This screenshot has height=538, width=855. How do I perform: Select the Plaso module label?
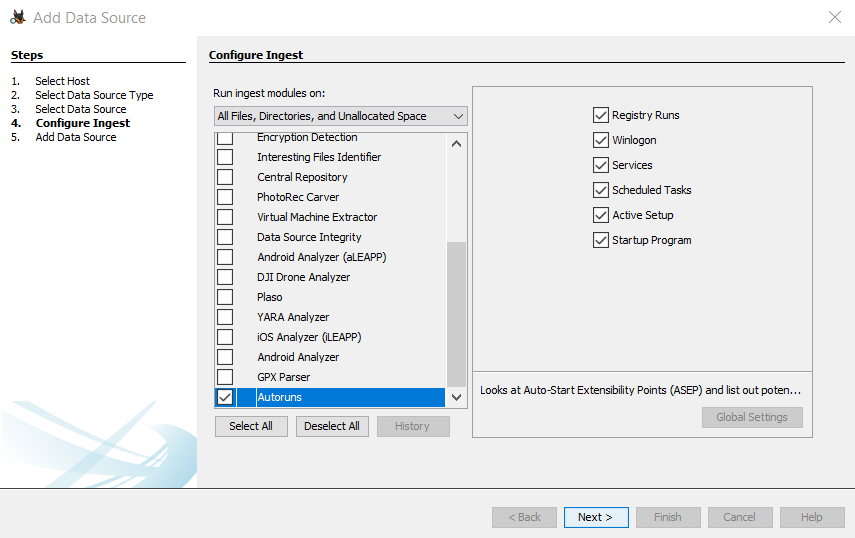tap(270, 297)
